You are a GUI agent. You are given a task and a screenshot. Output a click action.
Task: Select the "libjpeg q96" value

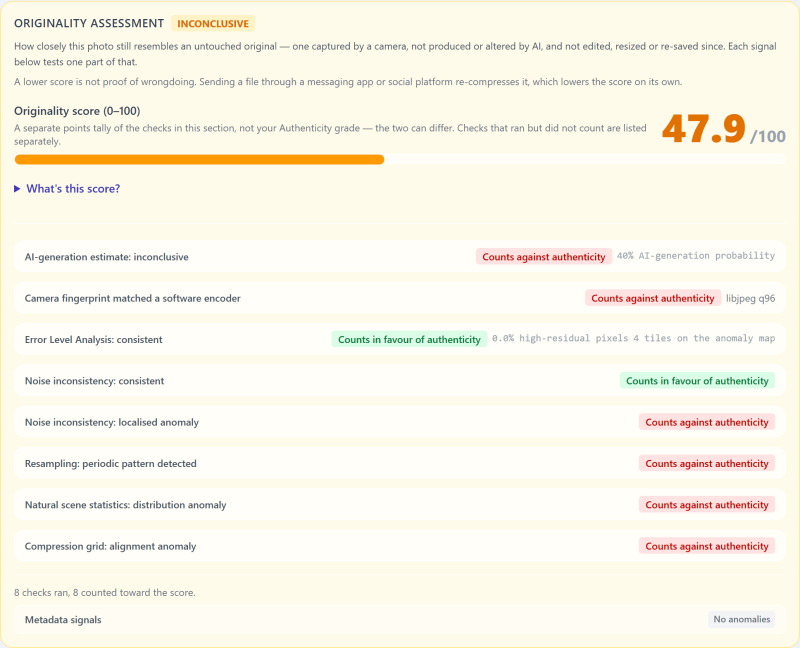click(x=751, y=298)
